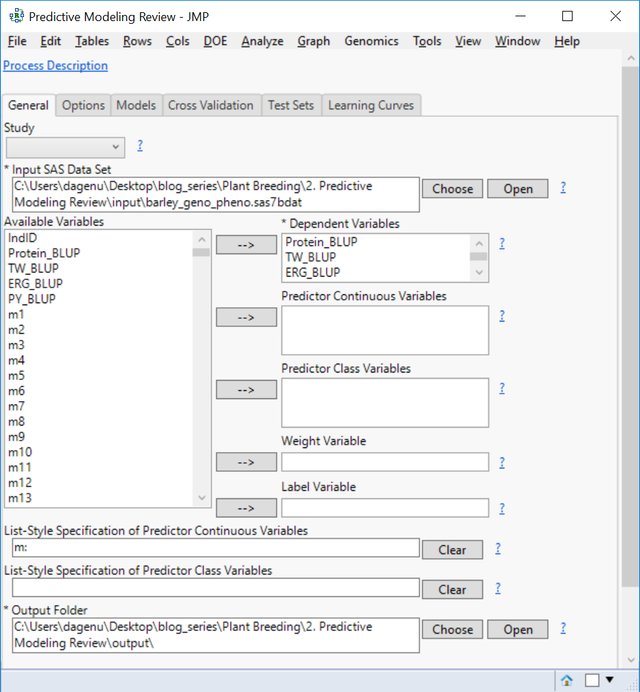
Task: Open help for Dependent Variables
Action: coord(501,243)
